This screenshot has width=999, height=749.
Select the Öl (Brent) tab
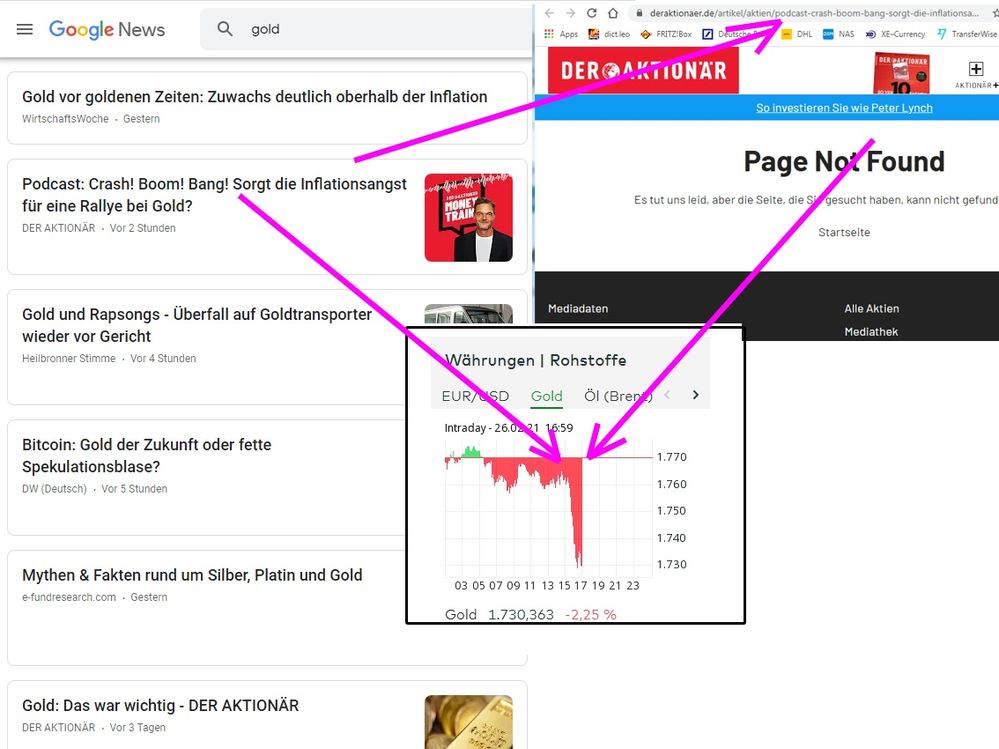[x=618, y=396]
